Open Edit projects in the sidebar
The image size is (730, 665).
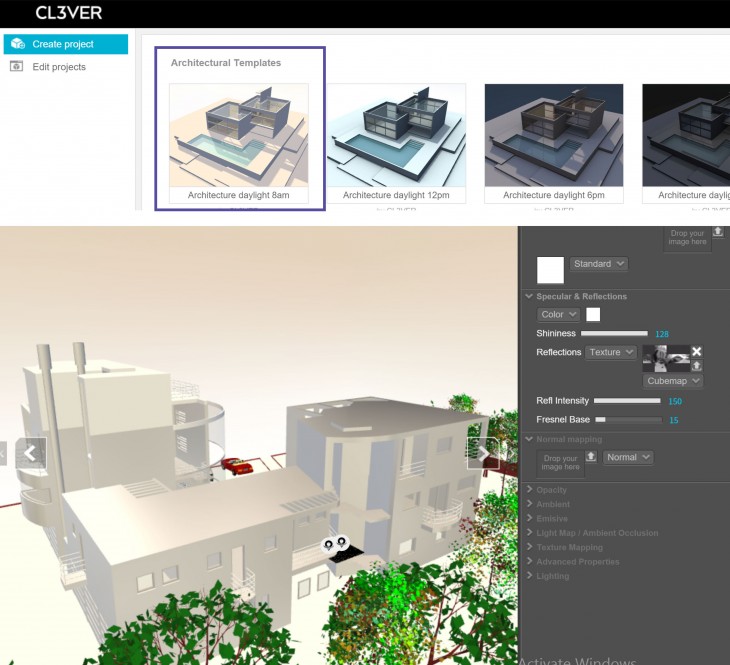60,67
